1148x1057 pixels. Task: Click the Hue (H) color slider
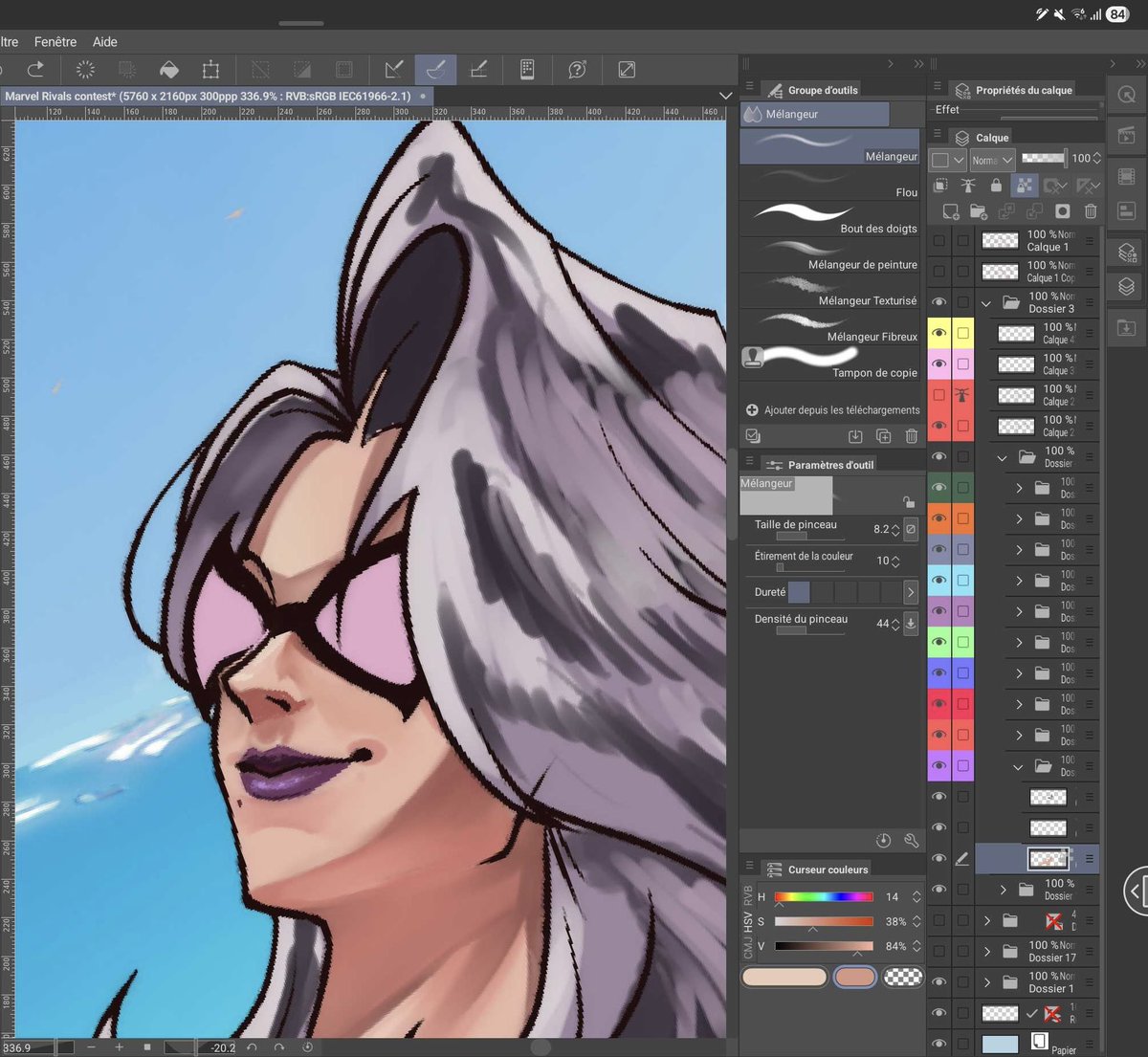tap(824, 896)
